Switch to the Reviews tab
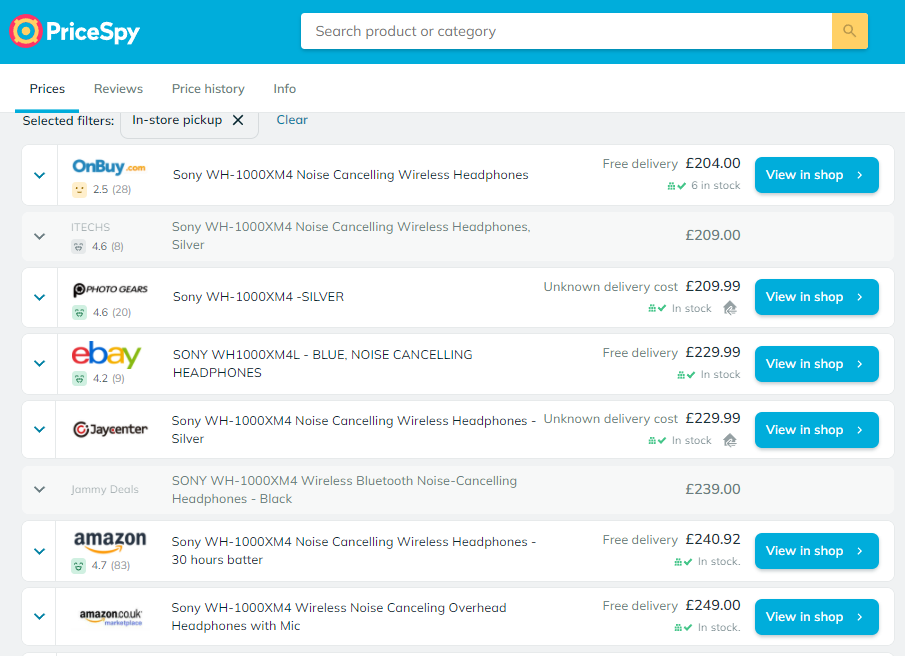Viewport: 905px width, 656px height. [x=118, y=89]
